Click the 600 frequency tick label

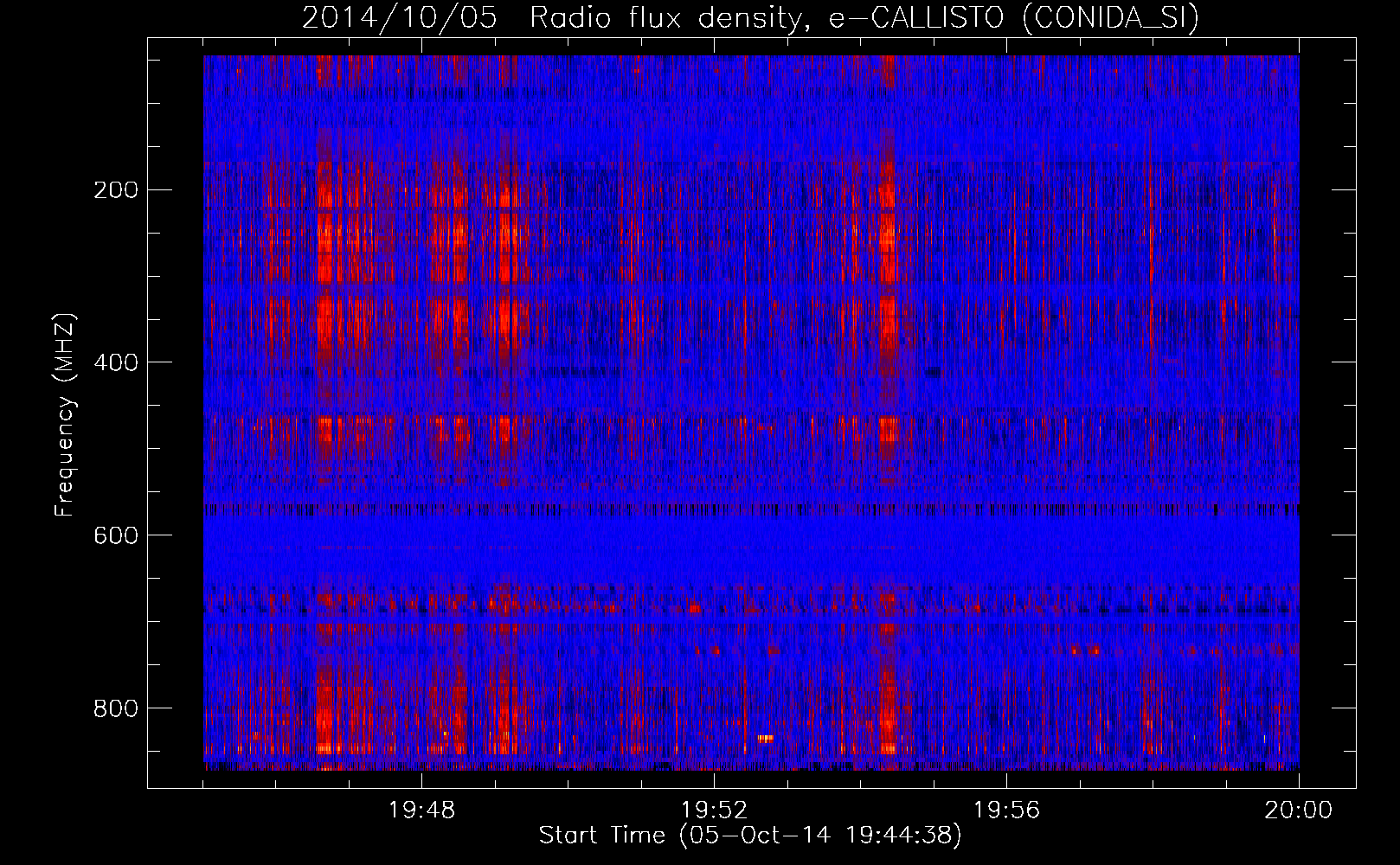(x=115, y=535)
